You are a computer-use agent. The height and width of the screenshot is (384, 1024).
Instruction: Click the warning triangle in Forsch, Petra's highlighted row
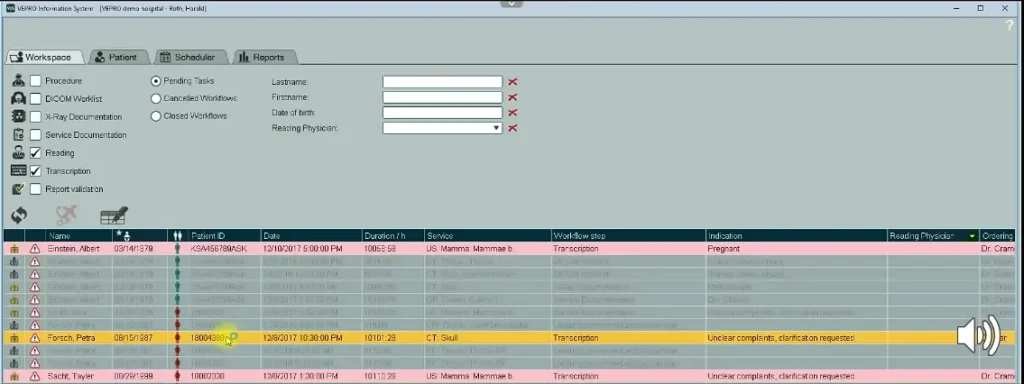pyautogui.click(x=35, y=338)
